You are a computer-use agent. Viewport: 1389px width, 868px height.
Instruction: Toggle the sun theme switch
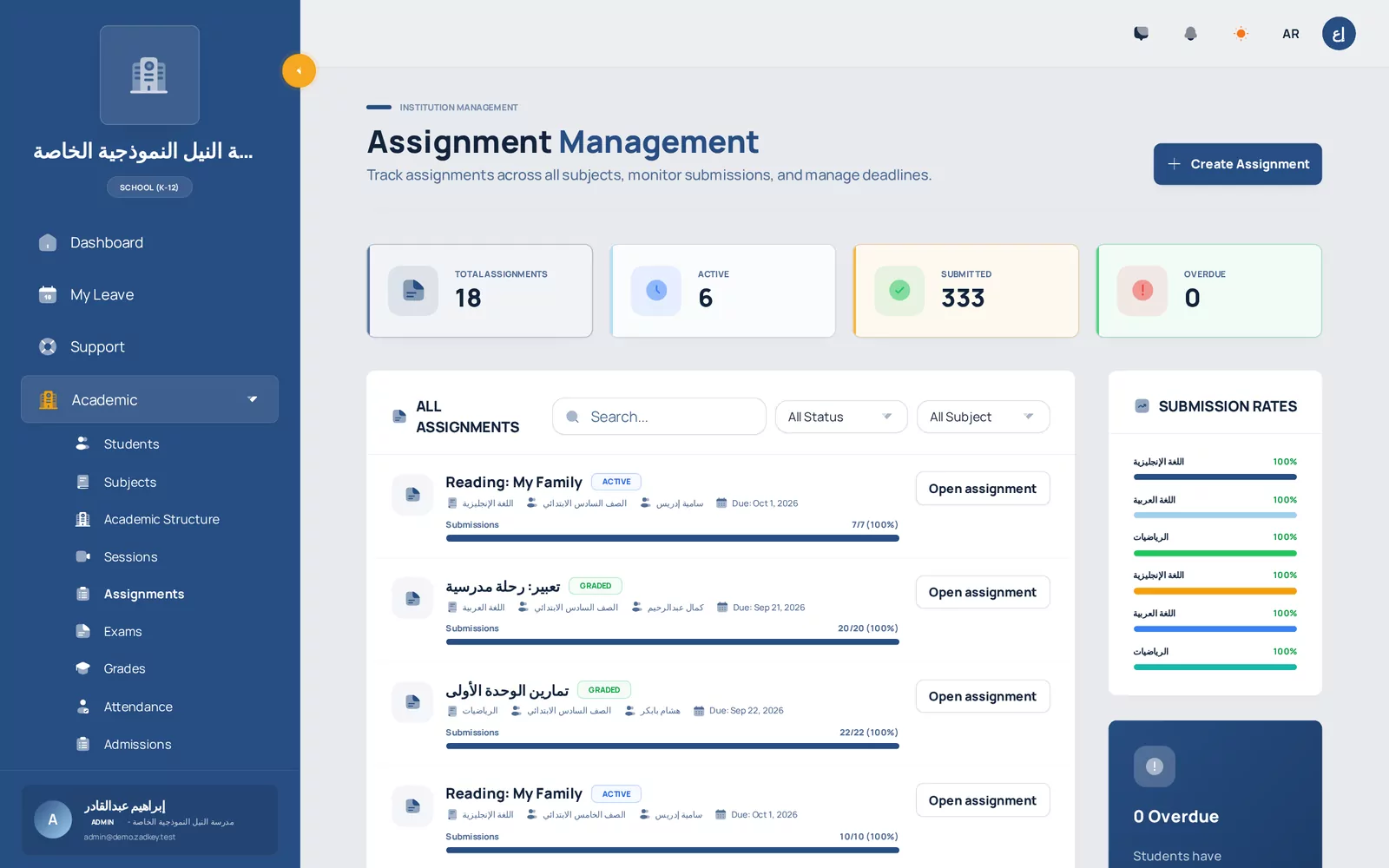click(x=1241, y=34)
